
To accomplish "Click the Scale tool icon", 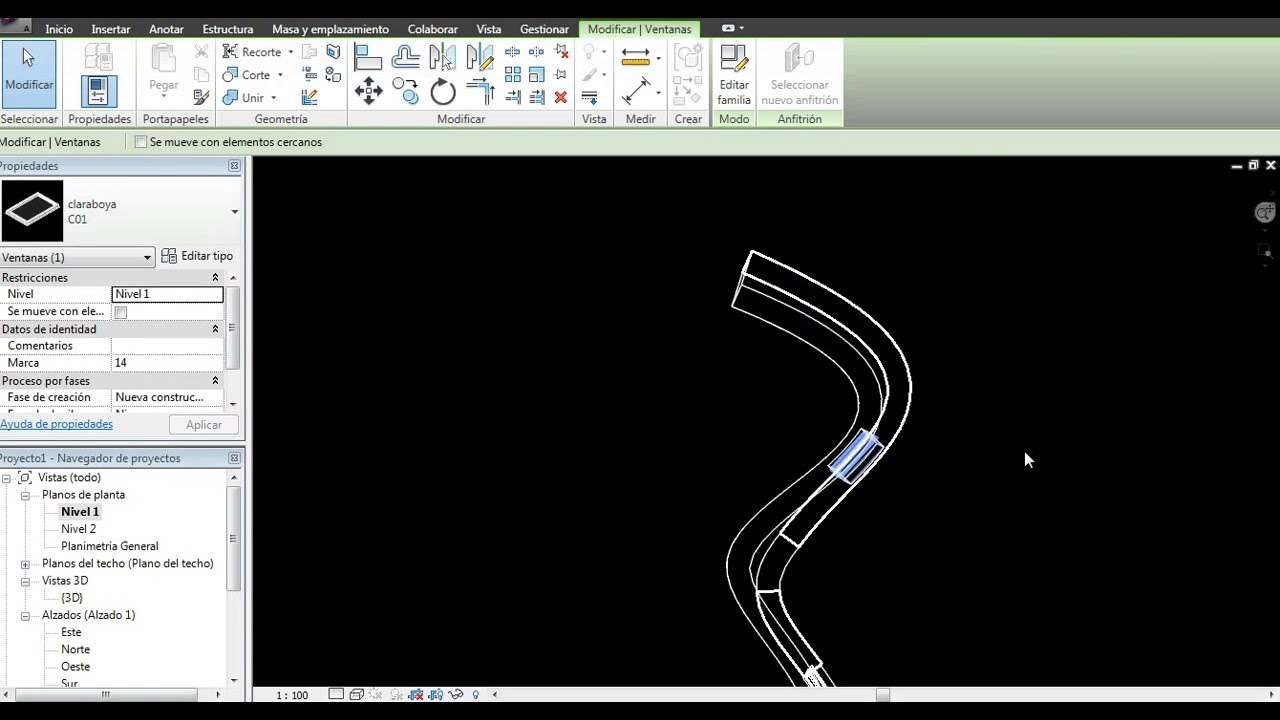I will 537,74.
